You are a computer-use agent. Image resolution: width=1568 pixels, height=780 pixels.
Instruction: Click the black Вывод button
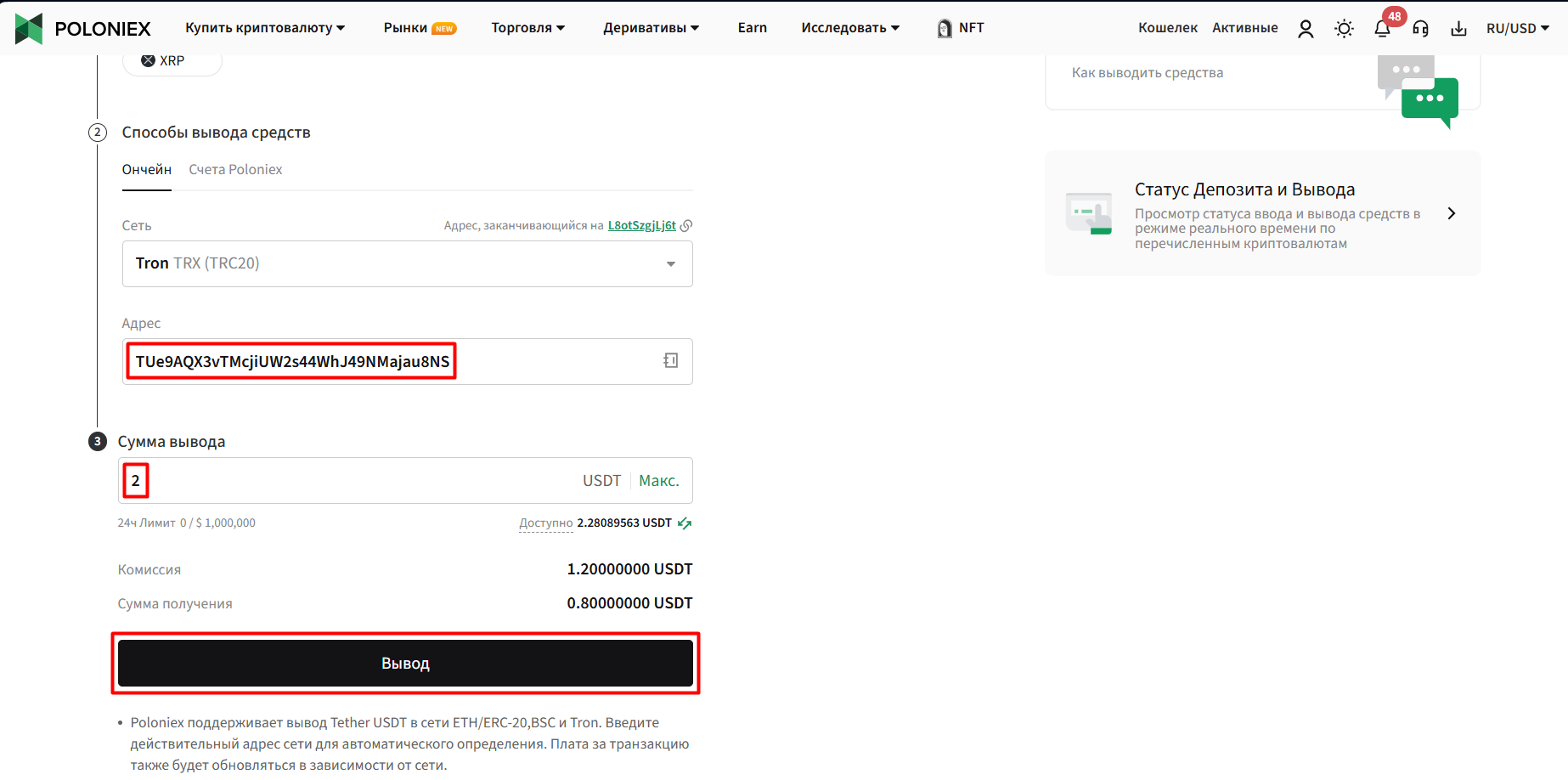tap(405, 664)
